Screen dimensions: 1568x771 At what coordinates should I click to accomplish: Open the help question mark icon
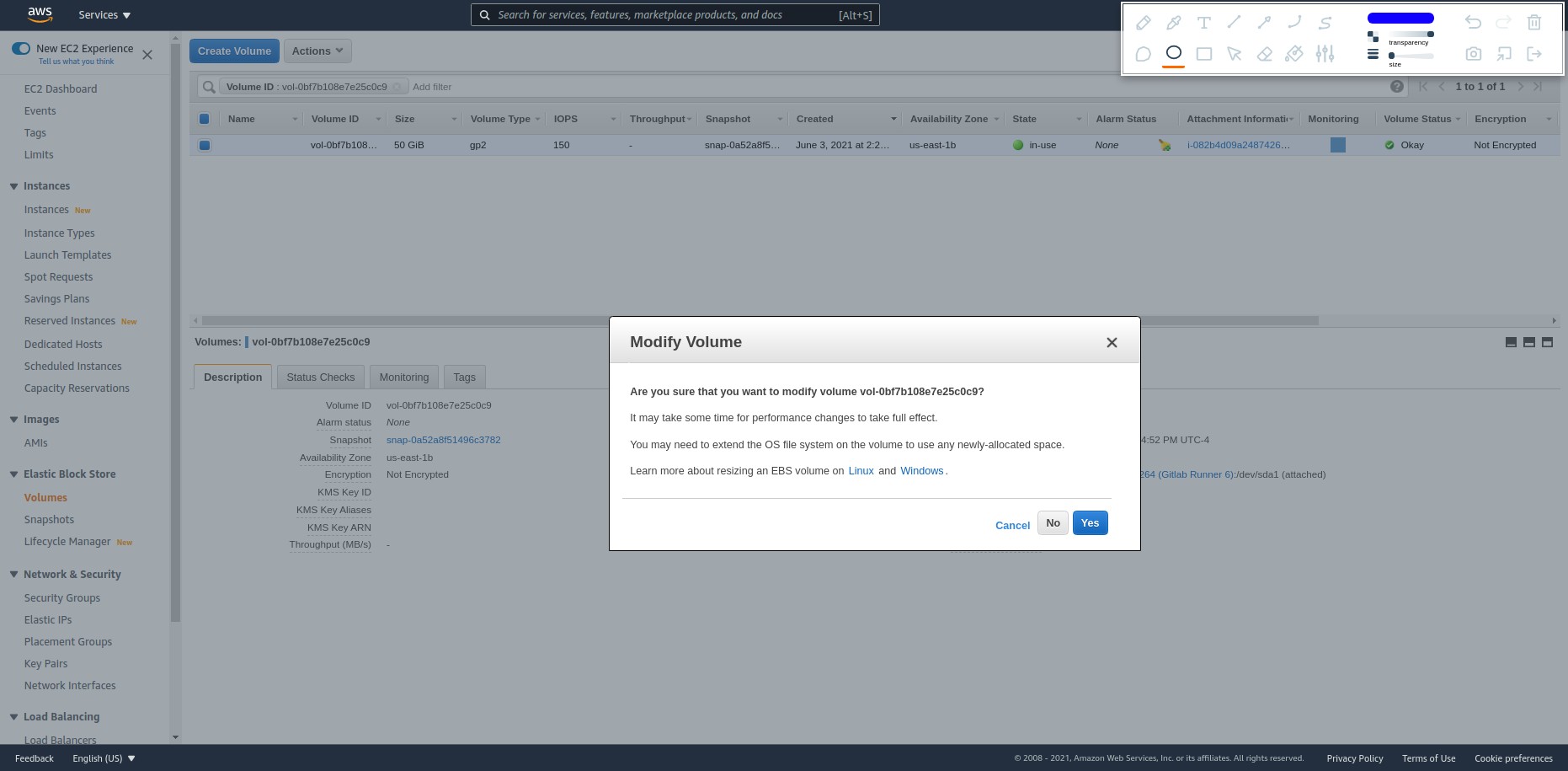coord(1396,86)
